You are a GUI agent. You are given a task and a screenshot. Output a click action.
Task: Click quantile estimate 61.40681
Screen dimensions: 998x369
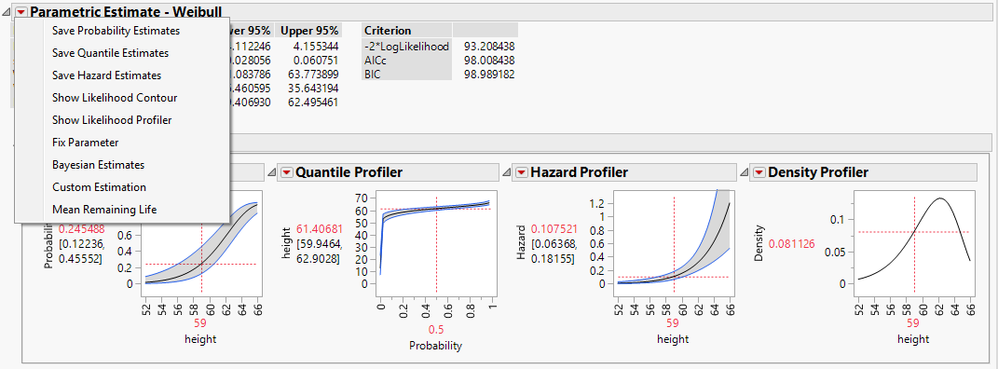tap(320, 229)
